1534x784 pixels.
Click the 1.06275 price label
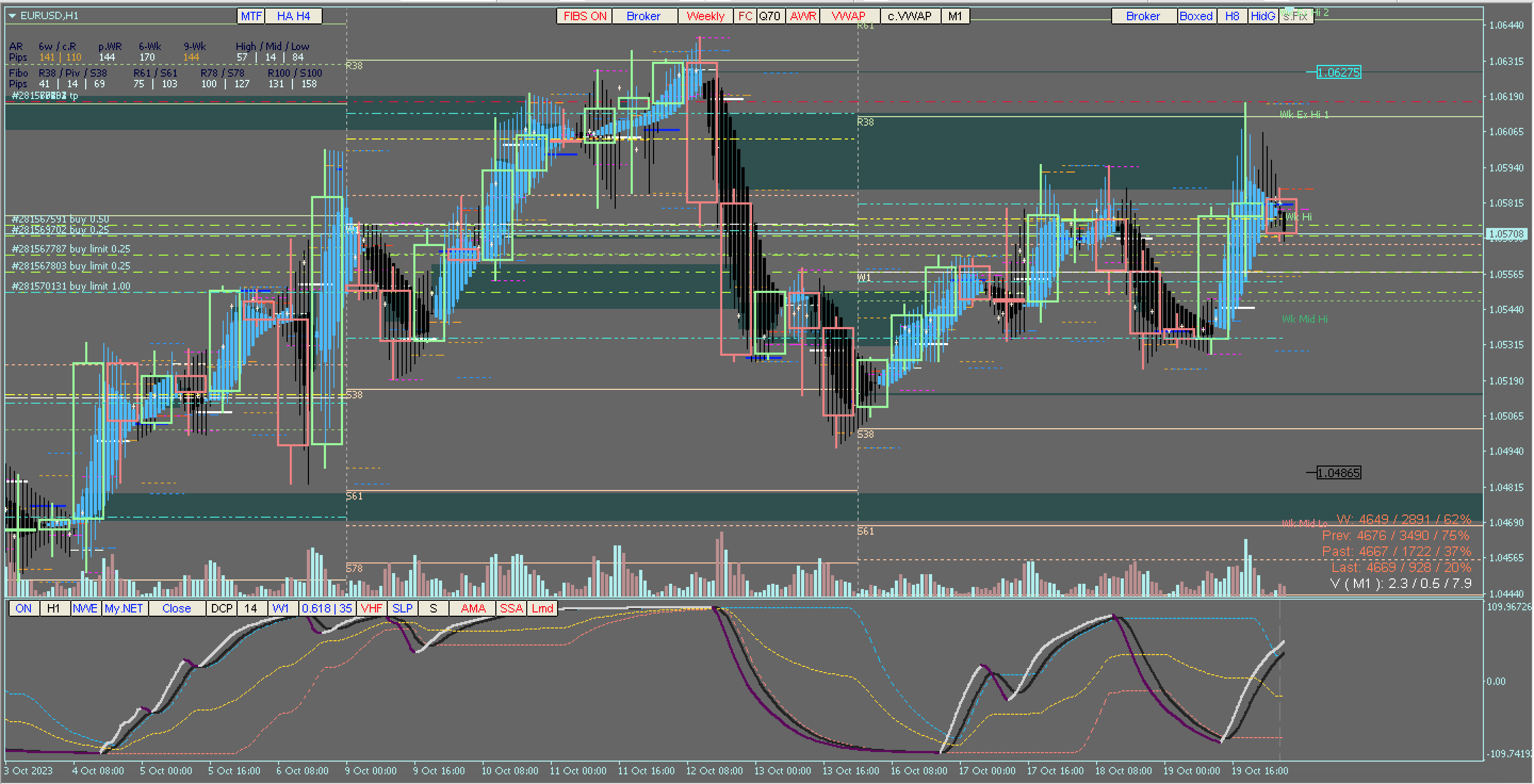tap(1338, 72)
